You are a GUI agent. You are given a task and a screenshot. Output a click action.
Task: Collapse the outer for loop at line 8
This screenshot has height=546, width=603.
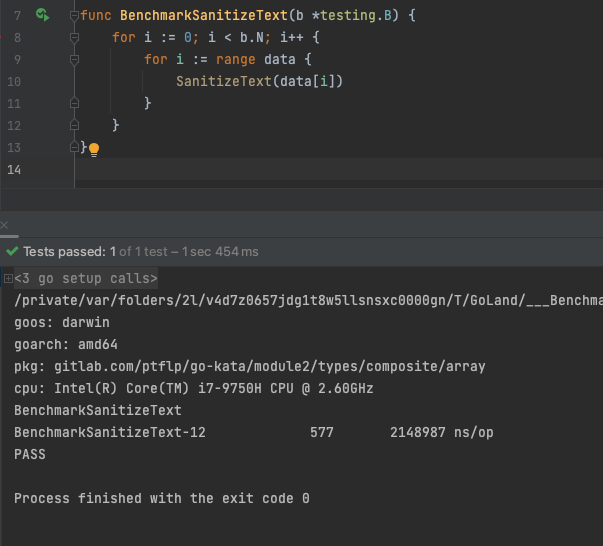(75, 38)
